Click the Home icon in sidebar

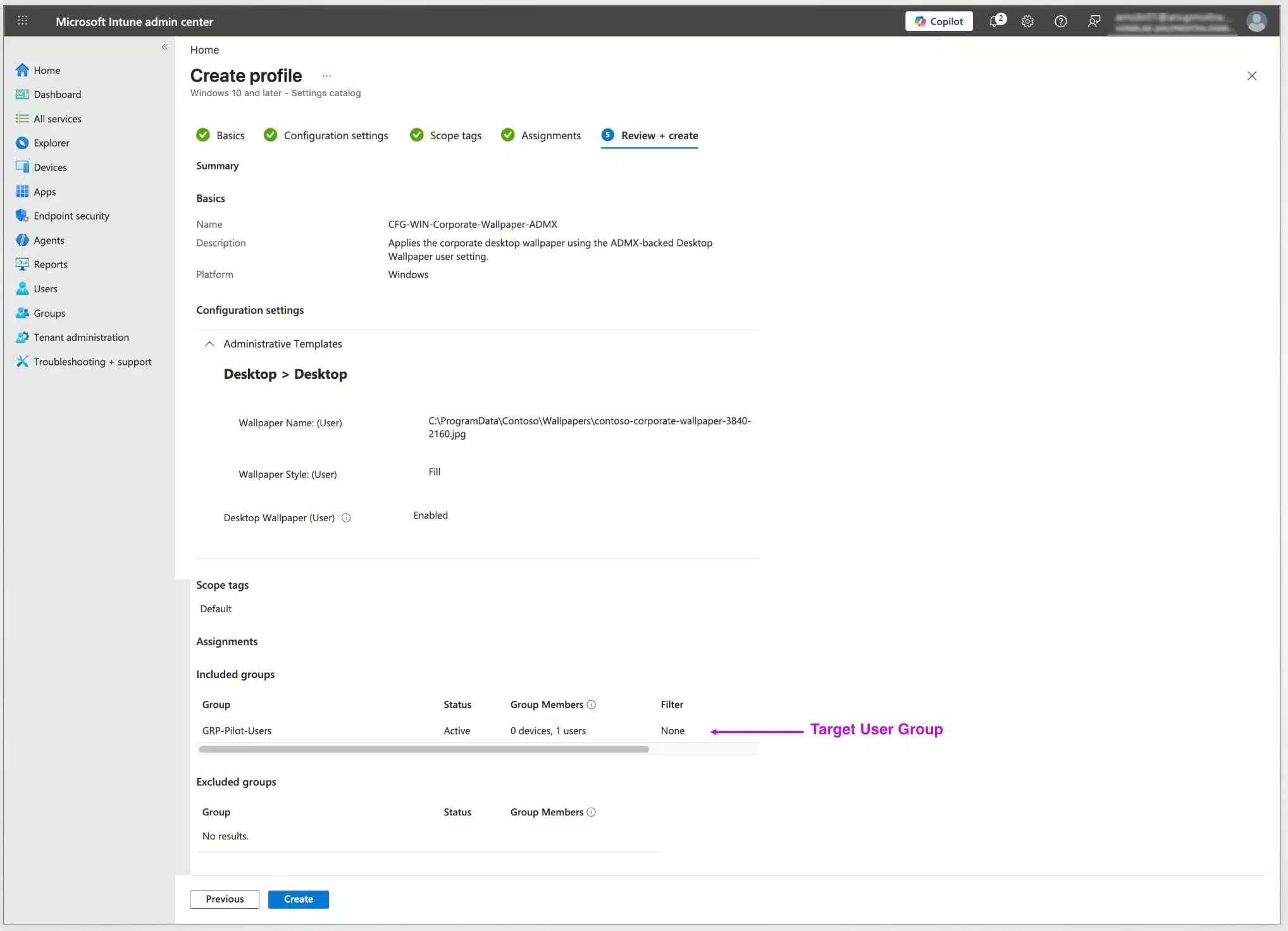point(22,70)
